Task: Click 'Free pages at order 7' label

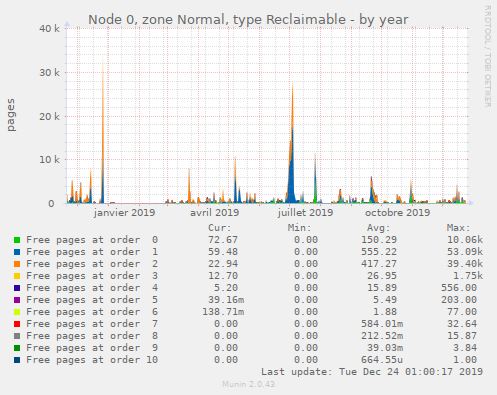Action: pos(92,324)
